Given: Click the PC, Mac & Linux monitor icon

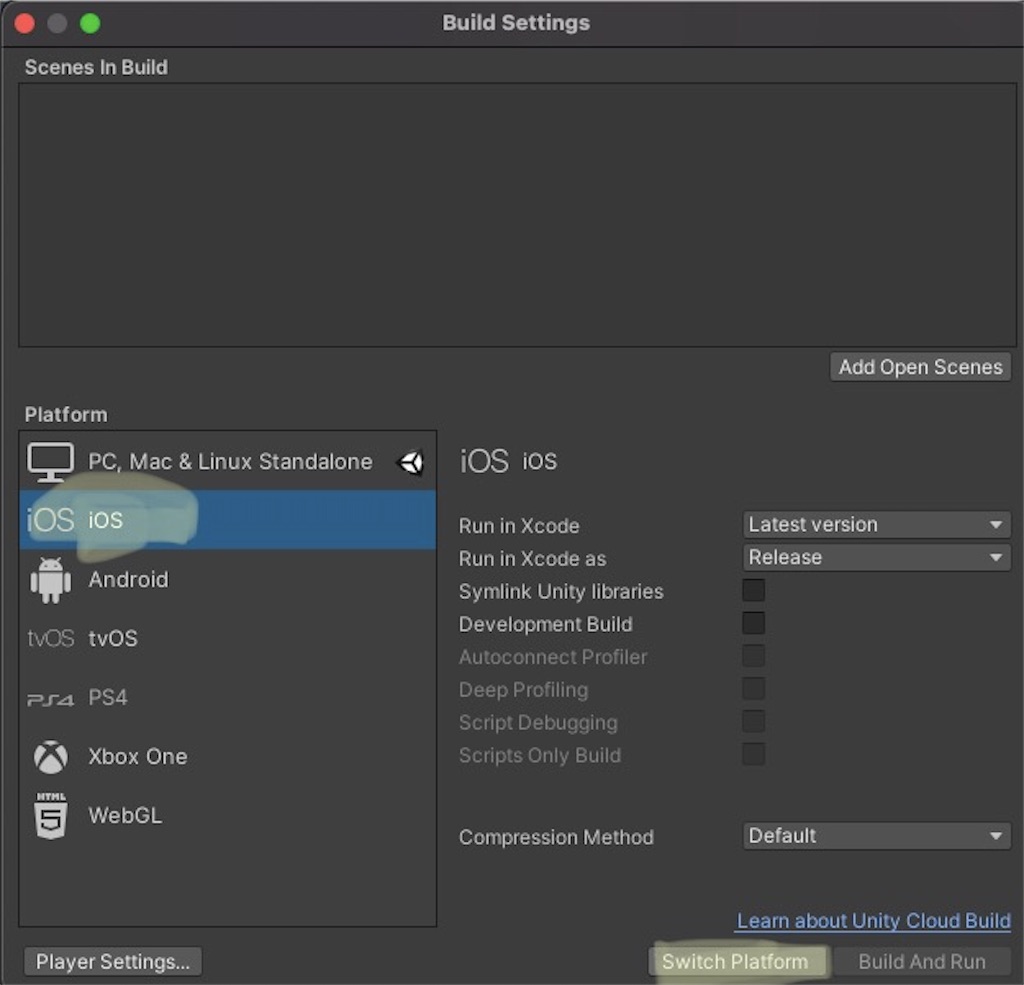Looking at the screenshot, I should tap(50, 462).
